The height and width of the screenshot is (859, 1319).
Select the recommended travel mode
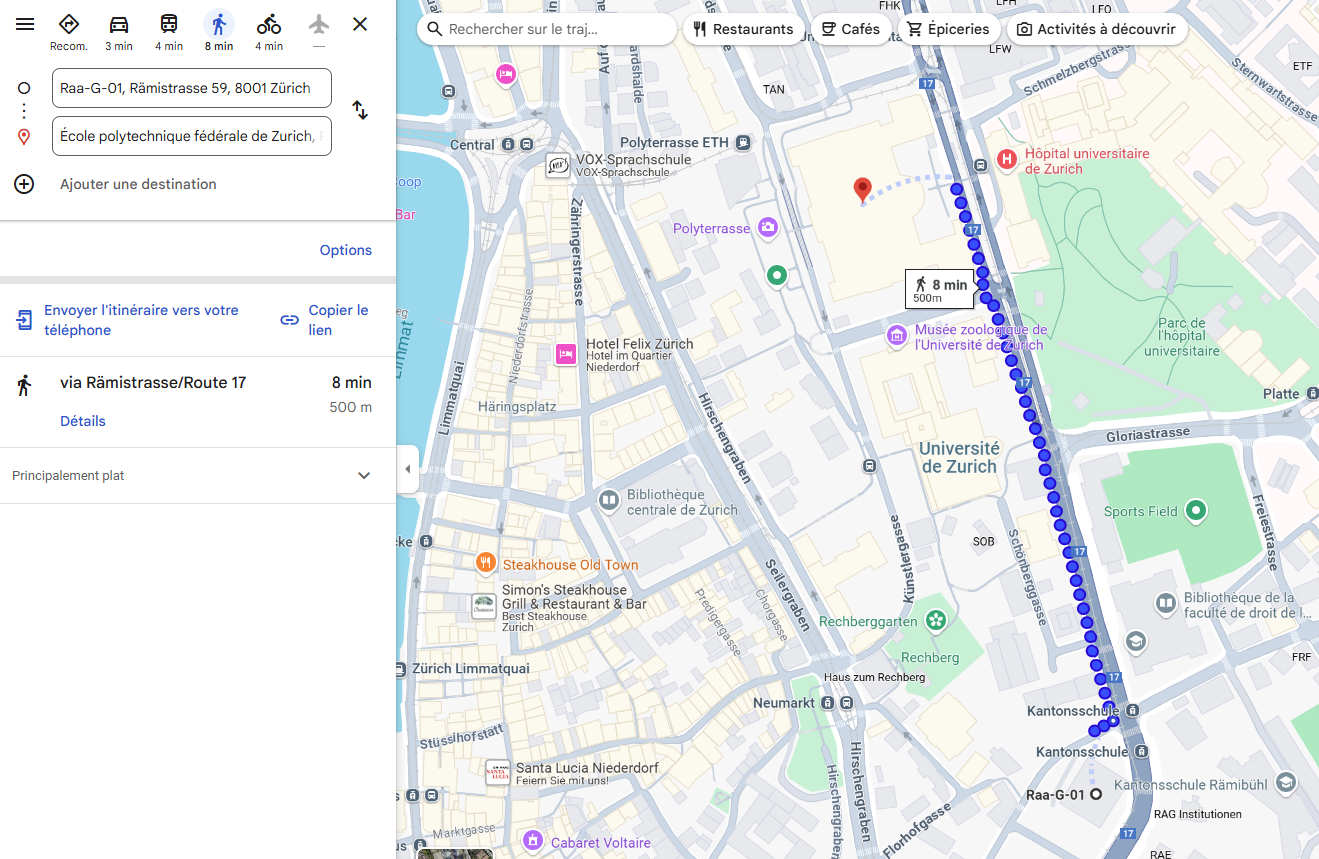(x=69, y=32)
